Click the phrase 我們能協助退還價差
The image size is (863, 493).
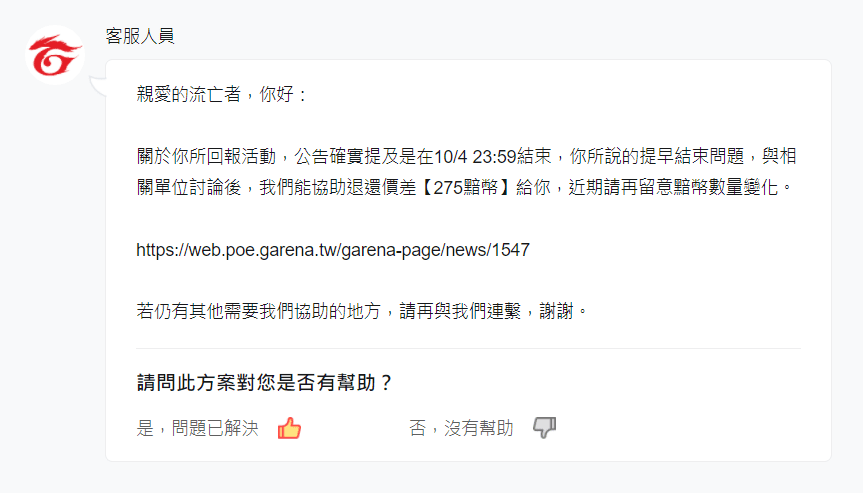tap(338, 188)
